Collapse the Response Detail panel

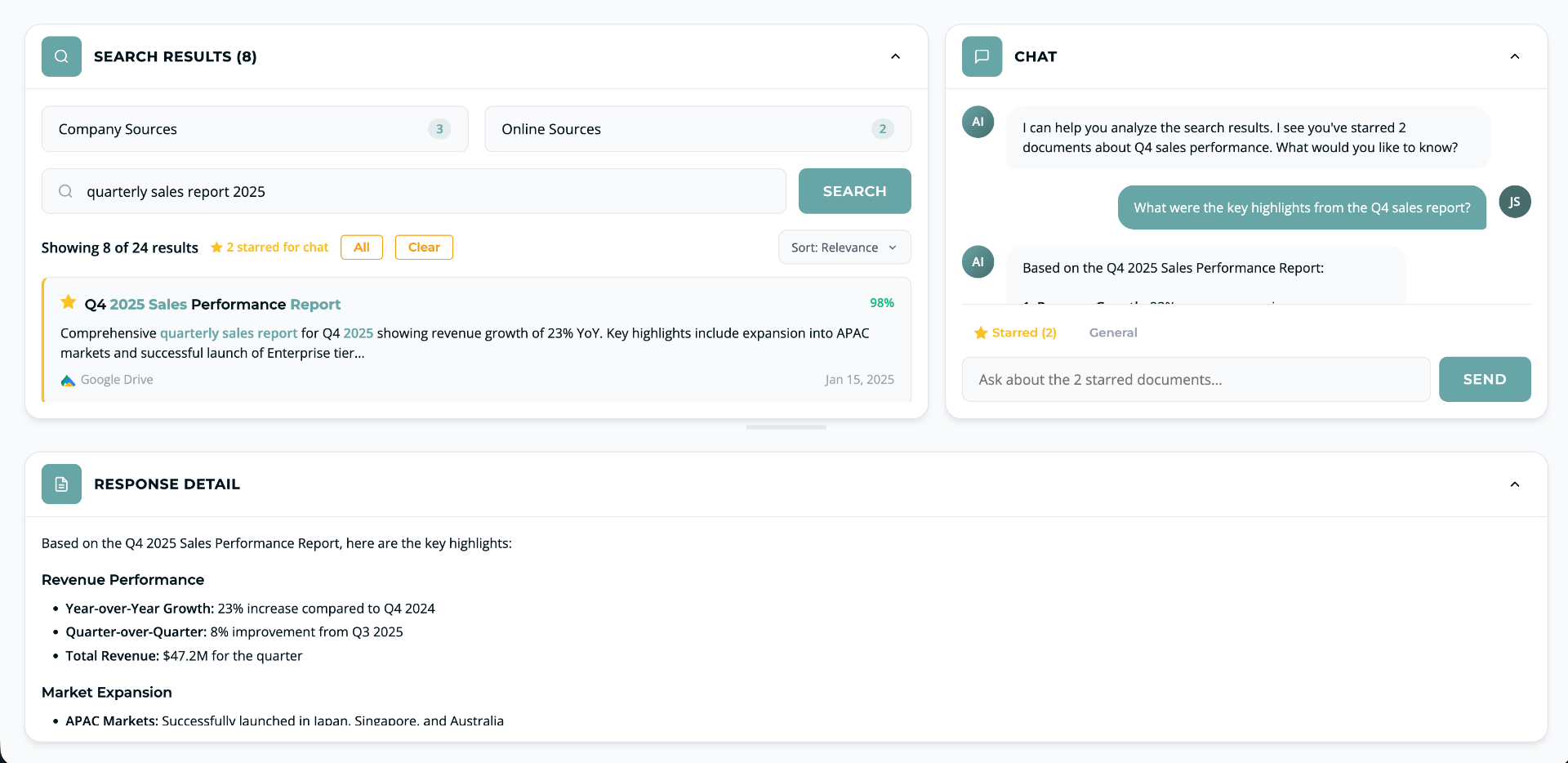click(x=1515, y=484)
